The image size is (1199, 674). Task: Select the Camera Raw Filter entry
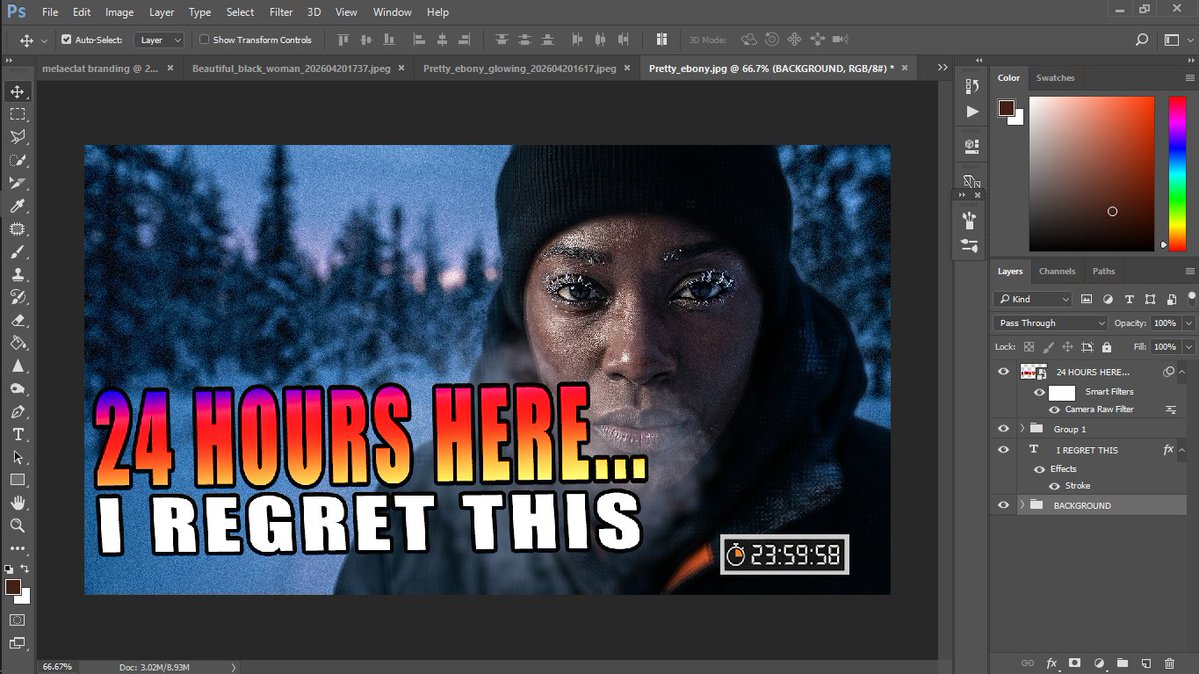pyautogui.click(x=1099, y=410)
